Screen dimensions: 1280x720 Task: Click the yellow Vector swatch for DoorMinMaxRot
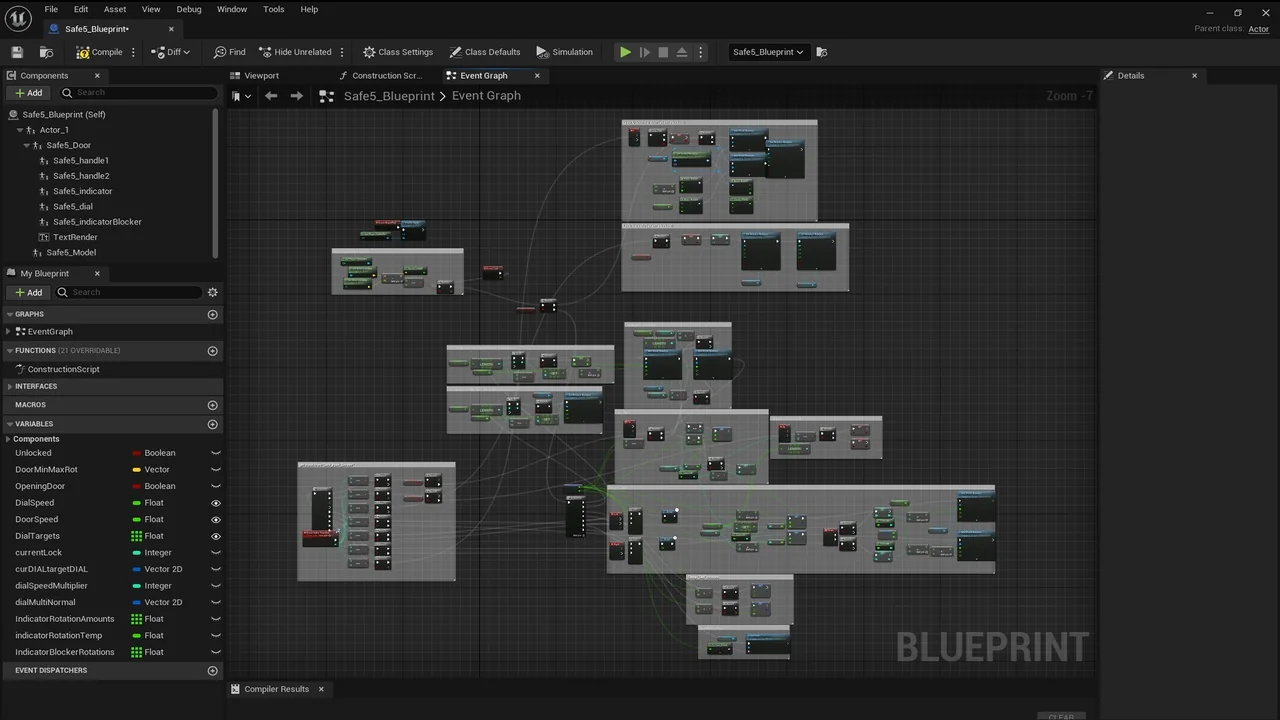pos(137,470)
